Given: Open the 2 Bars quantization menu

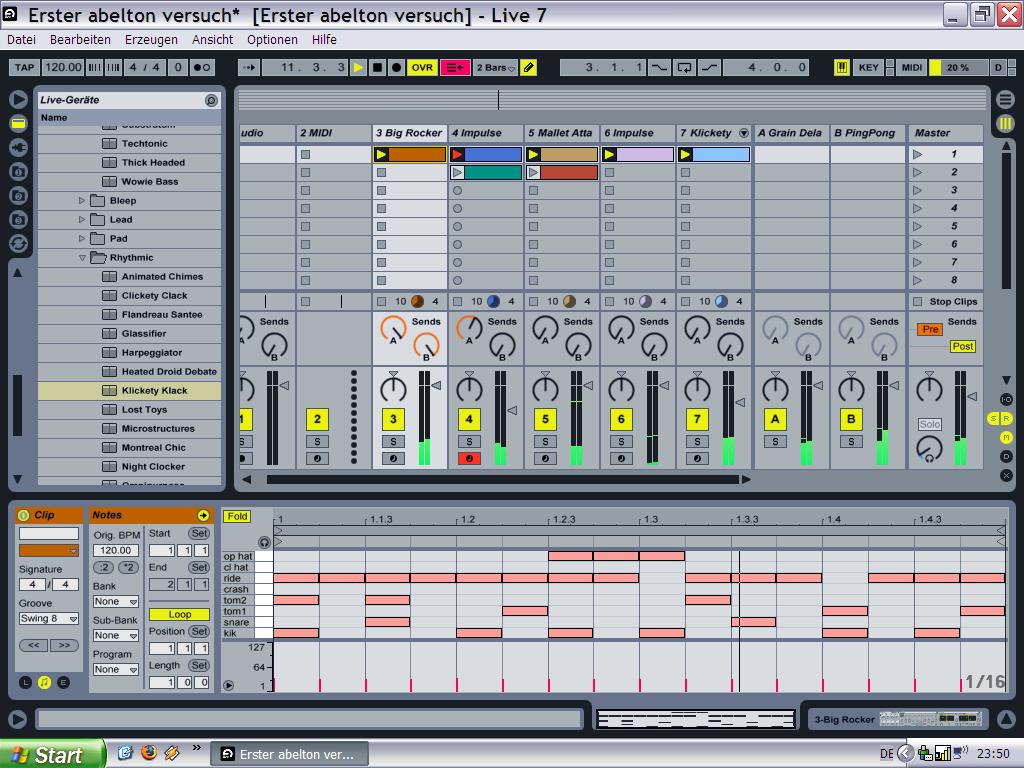Looking at the screenshot, I should click(x=496, y=67).
